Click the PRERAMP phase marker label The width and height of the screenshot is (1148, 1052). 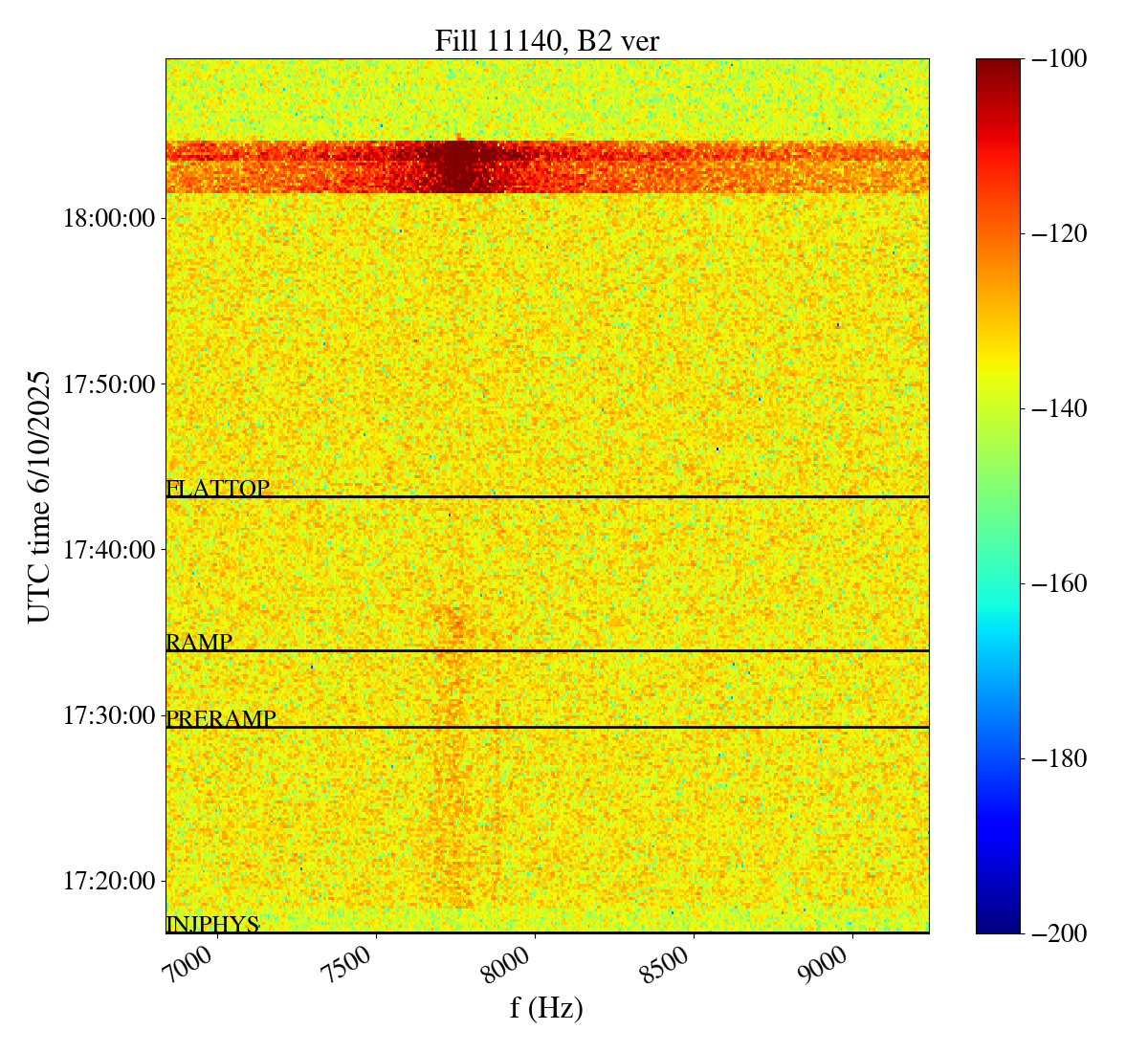[x=221, y=718]
